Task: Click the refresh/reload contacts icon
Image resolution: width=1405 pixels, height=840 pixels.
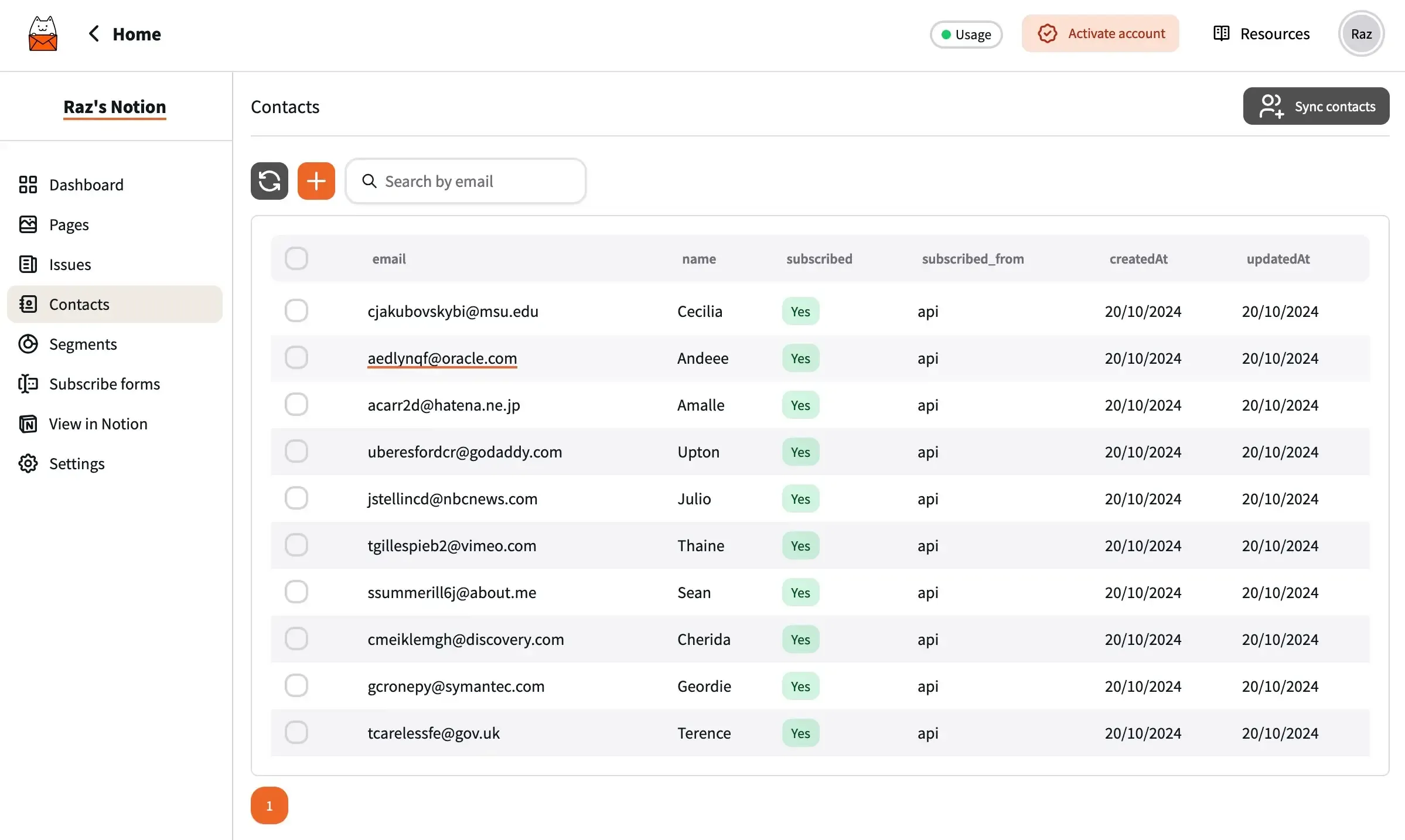Action: (x=269, y=180)
